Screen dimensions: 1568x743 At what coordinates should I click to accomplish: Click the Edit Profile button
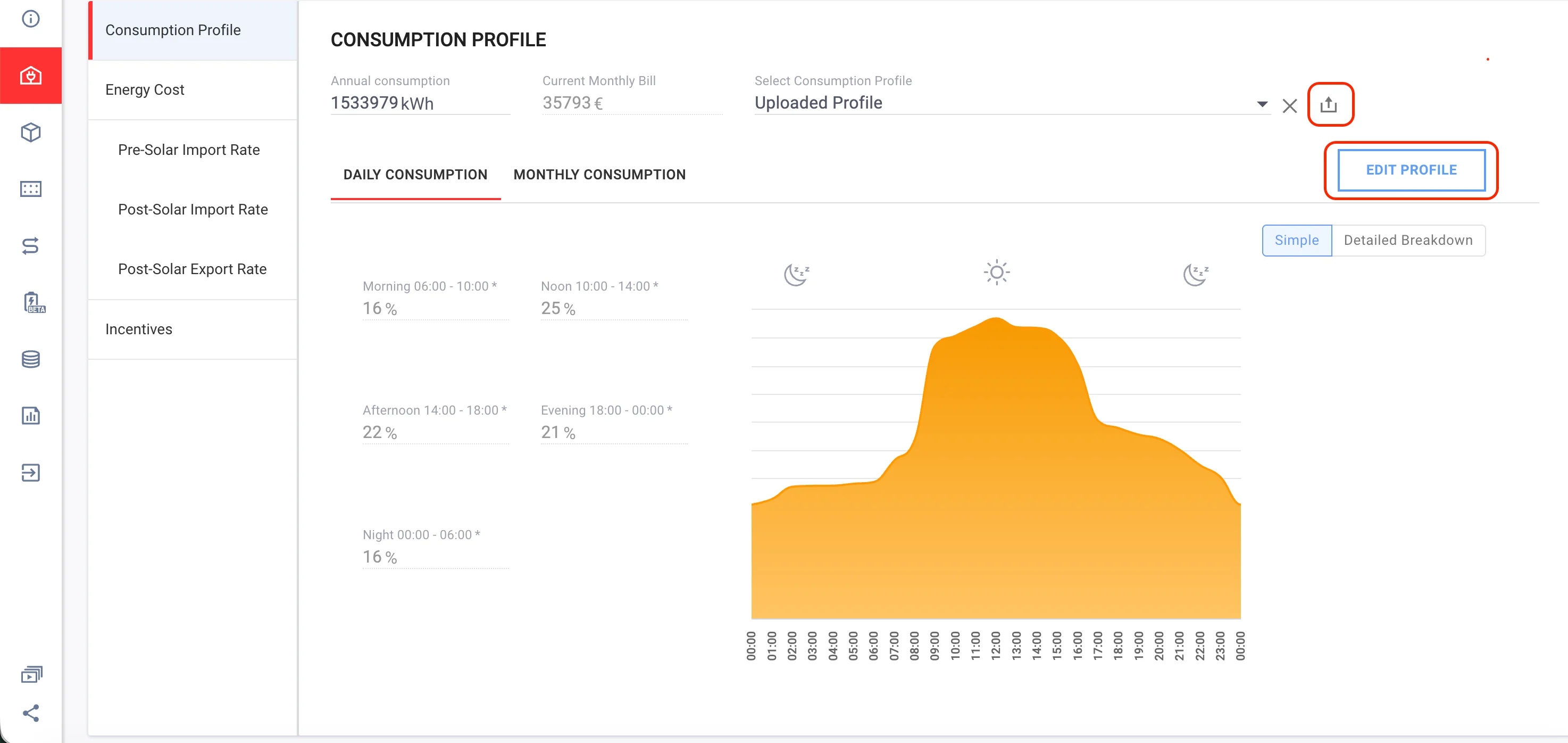coord(1411,170)
